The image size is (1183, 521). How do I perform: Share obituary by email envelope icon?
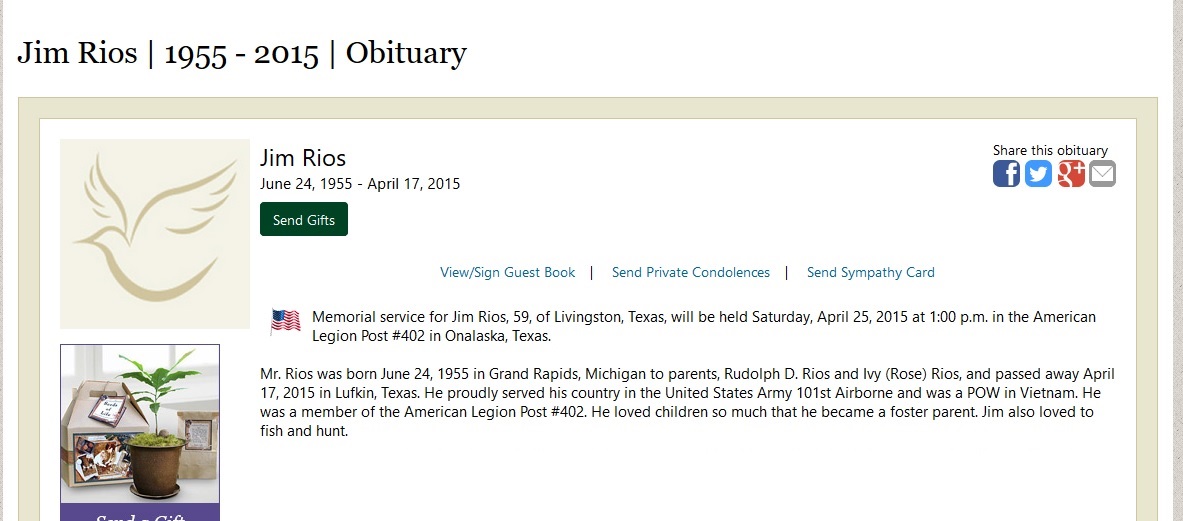(1102, 174)
